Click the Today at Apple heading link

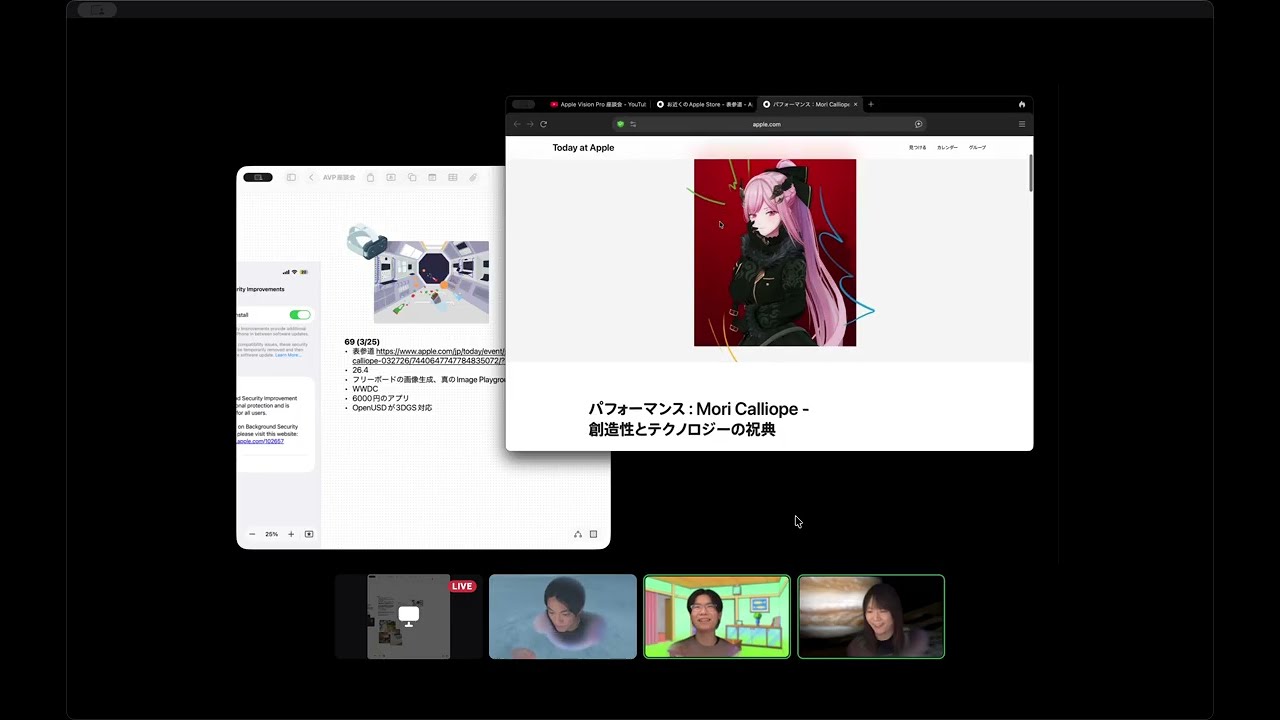point(583,148)
